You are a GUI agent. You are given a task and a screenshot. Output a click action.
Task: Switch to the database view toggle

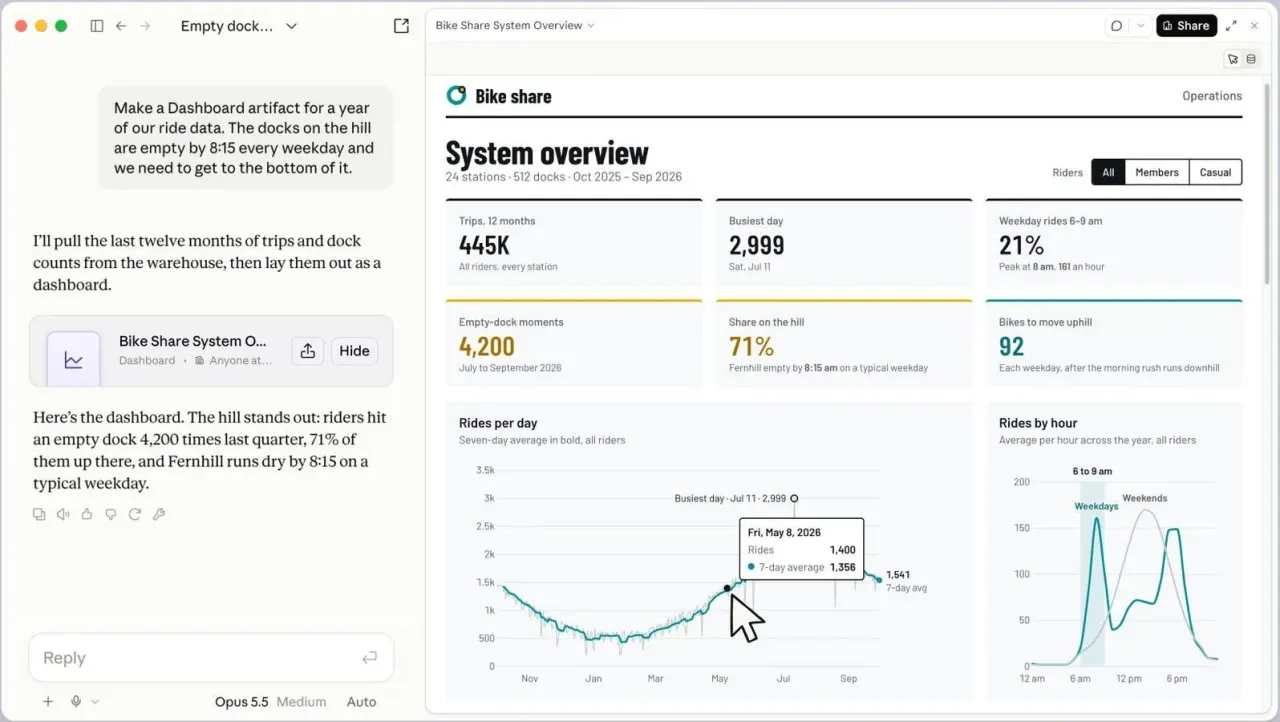pyautogui.click(x=1250, y=59)
